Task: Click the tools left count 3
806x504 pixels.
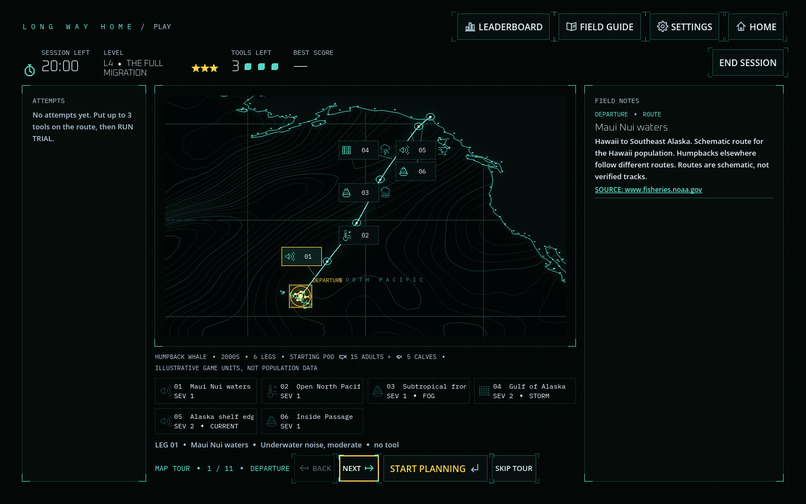Action: [235, 66]
